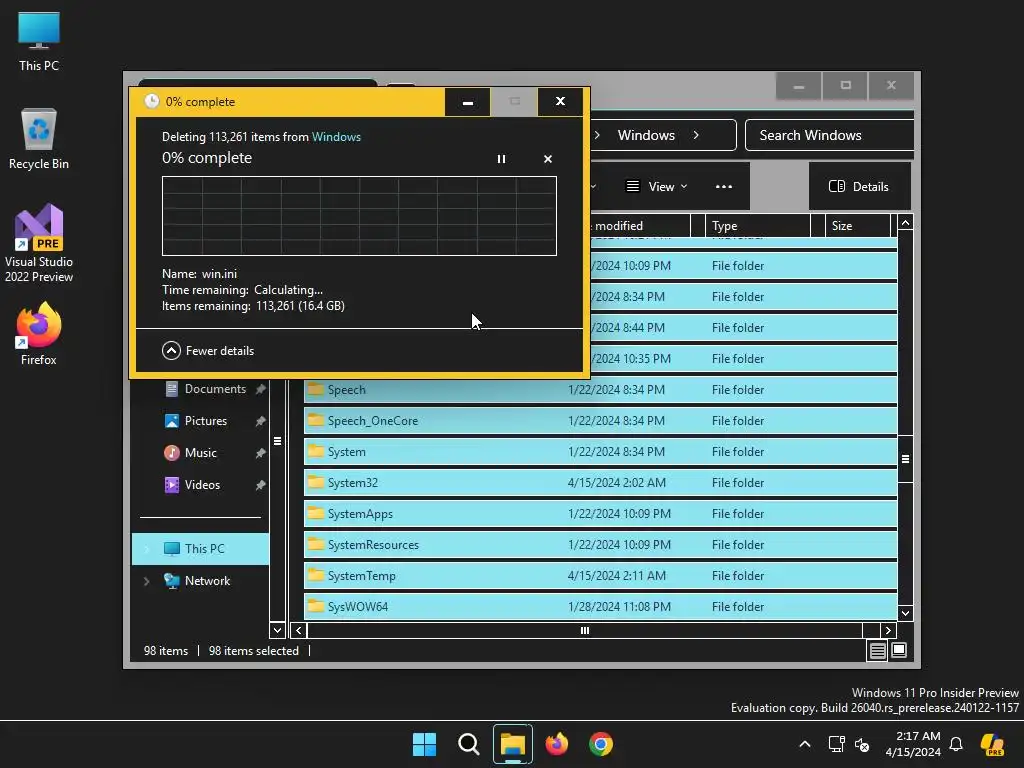Launch Visual Studio 2022 Preview shortcut

39,243
